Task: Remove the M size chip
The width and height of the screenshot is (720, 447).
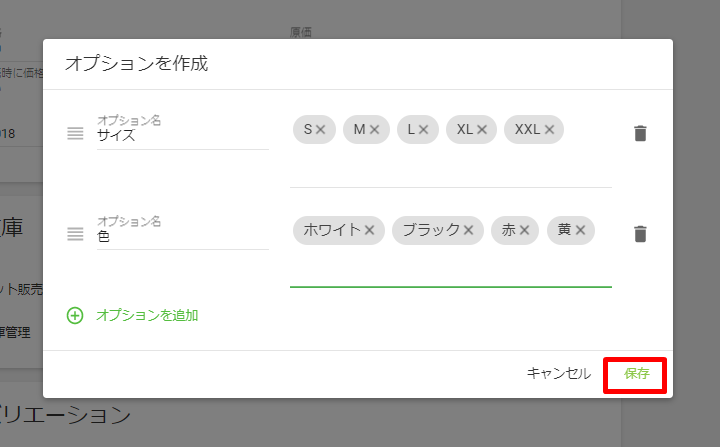Action: (375, 129)
